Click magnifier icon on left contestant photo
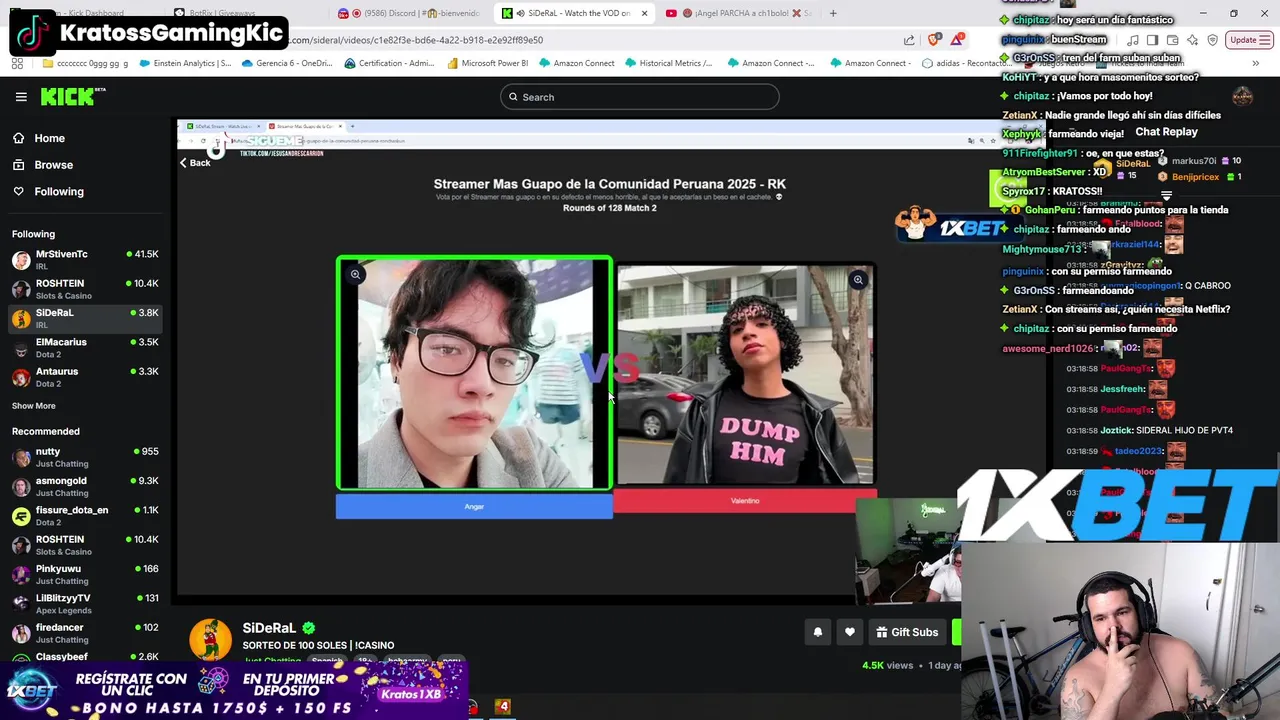This screenshot has width=1280, height=720. [355, 275]
